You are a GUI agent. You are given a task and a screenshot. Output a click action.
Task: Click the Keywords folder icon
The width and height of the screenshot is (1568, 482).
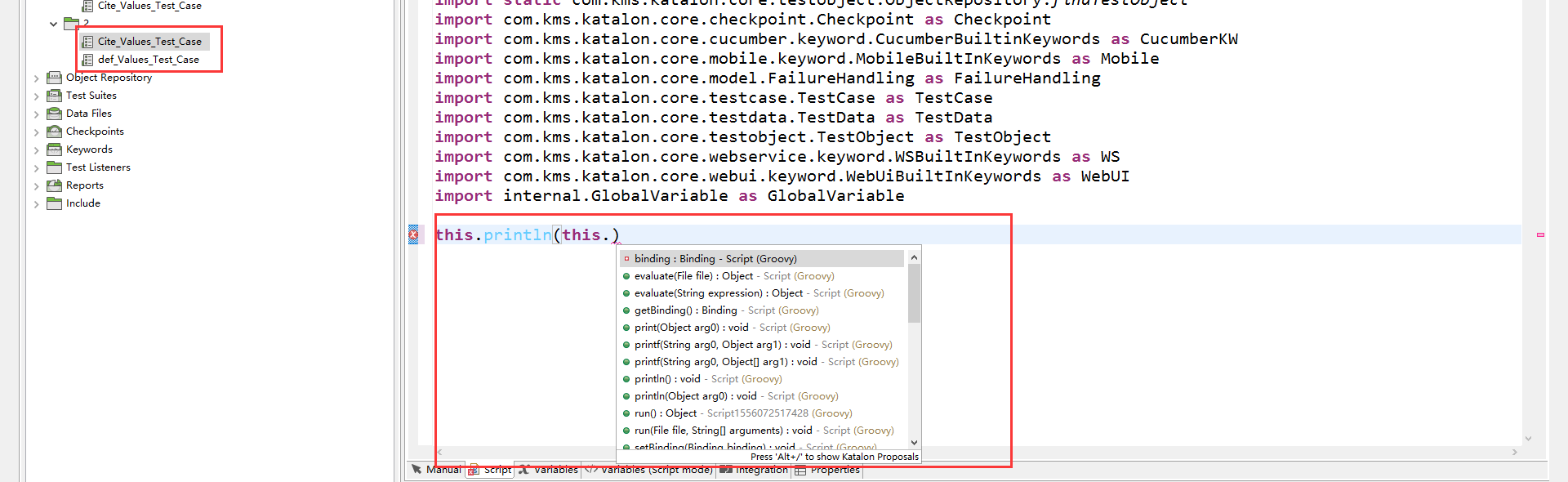coord(55,150)
